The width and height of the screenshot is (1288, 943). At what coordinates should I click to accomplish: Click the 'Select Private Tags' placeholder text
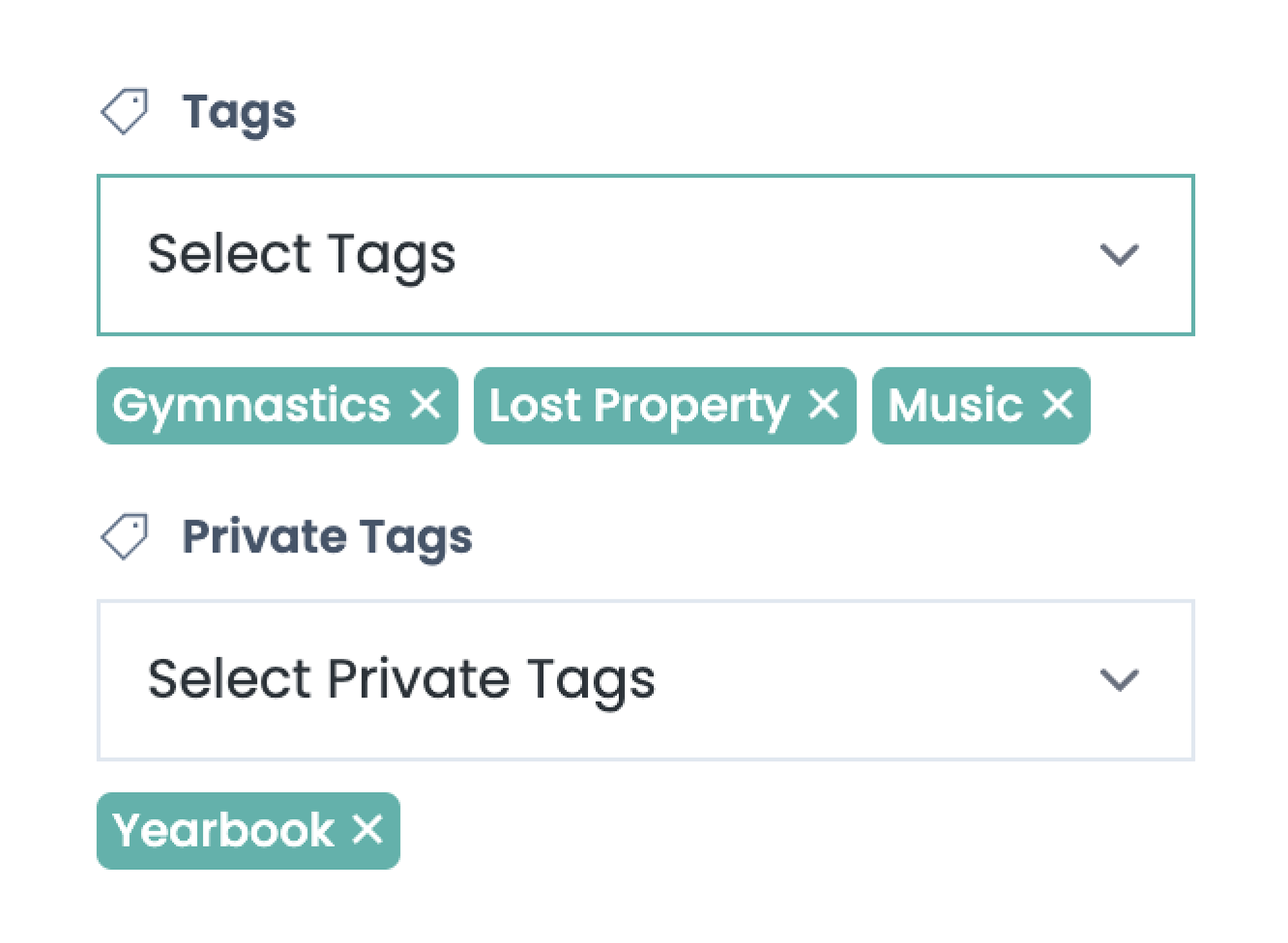(x=401, y=680)
